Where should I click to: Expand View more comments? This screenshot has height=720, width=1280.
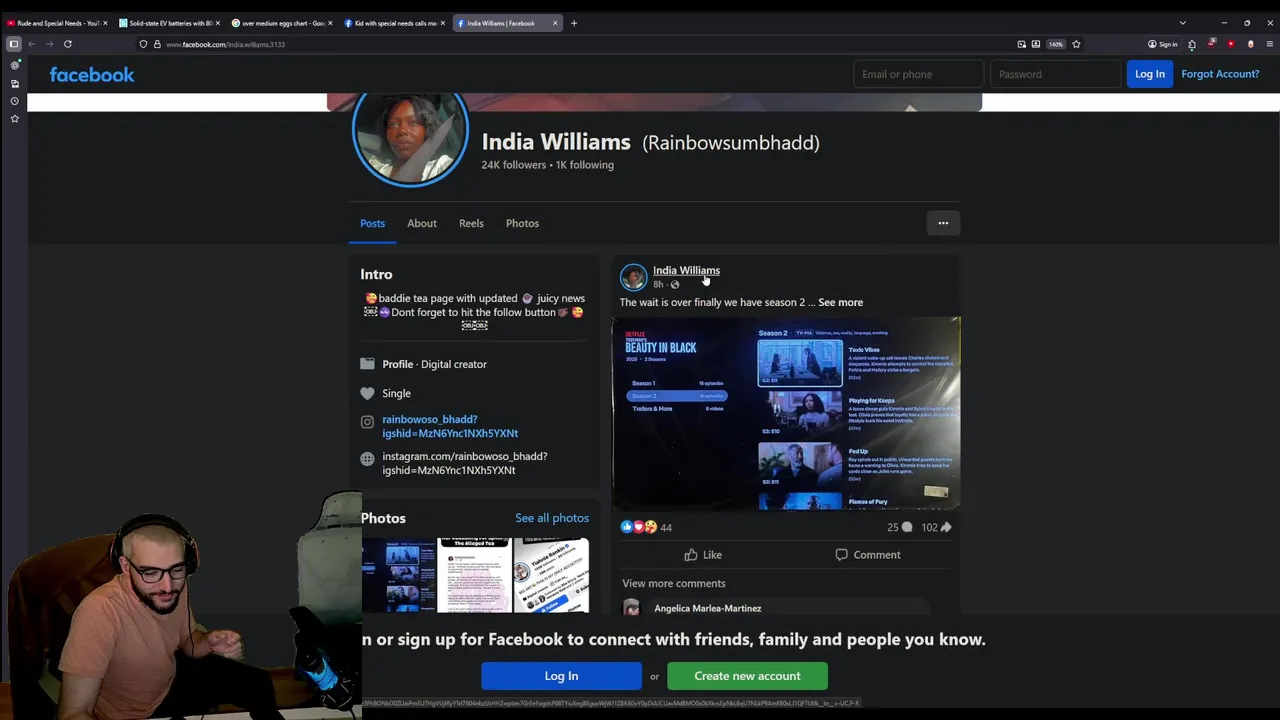click(674, 583)
